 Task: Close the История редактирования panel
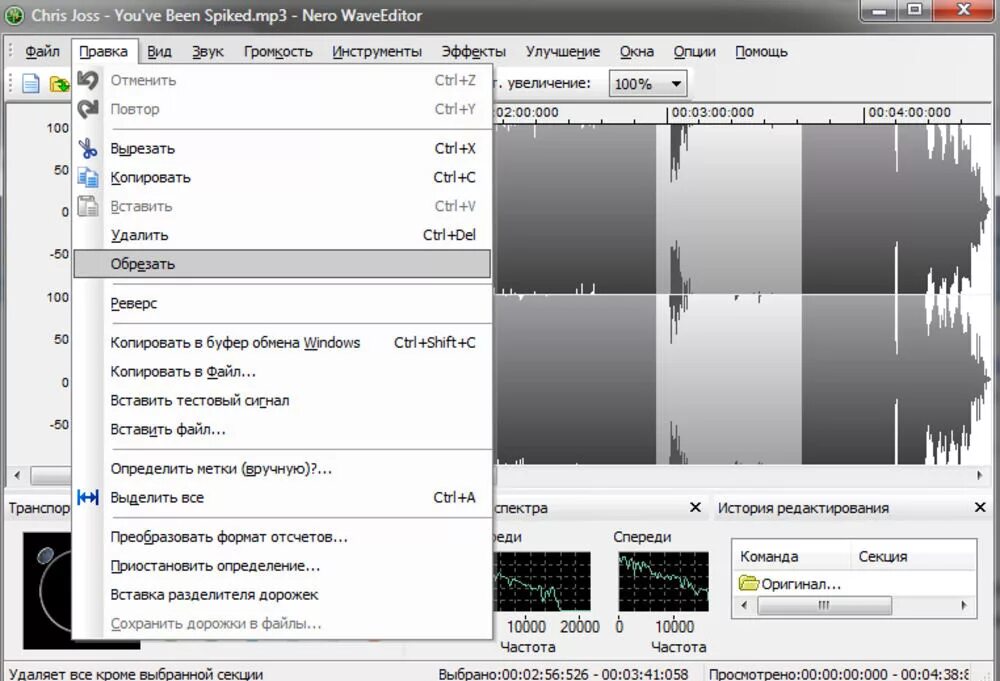coord(980,508)
